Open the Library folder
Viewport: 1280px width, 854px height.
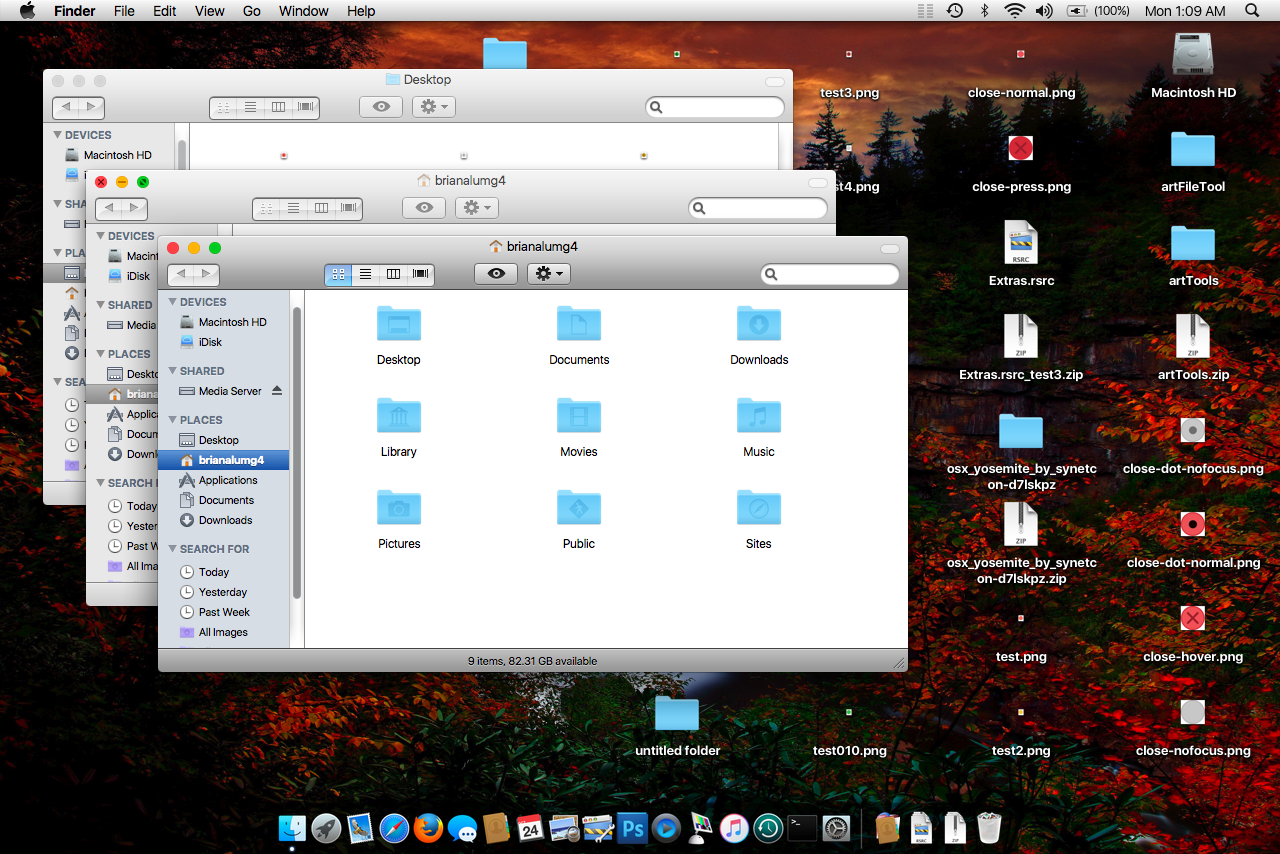click(399, 416)
